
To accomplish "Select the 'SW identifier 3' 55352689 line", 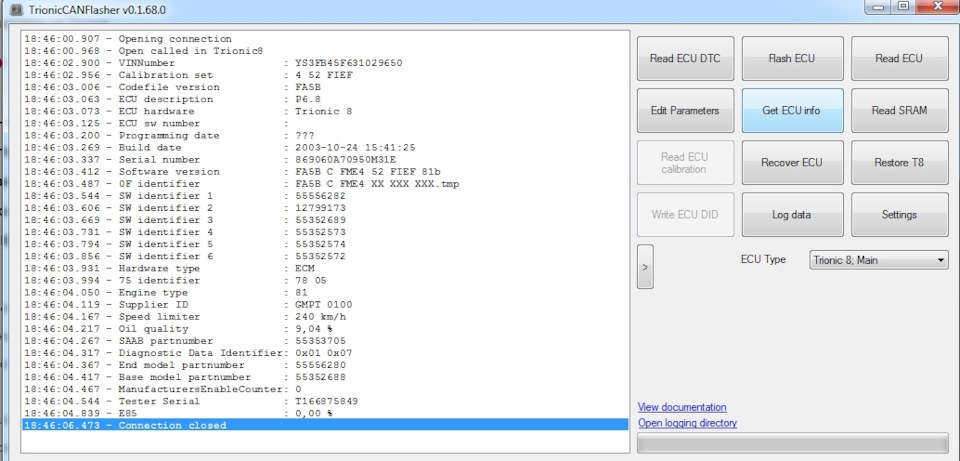I will pyautogui.click(x=325, y=220).
